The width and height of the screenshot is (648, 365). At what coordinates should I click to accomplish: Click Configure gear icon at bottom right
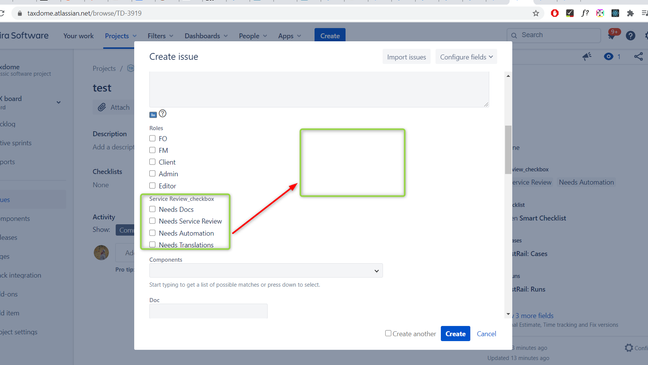click(629, 348)
